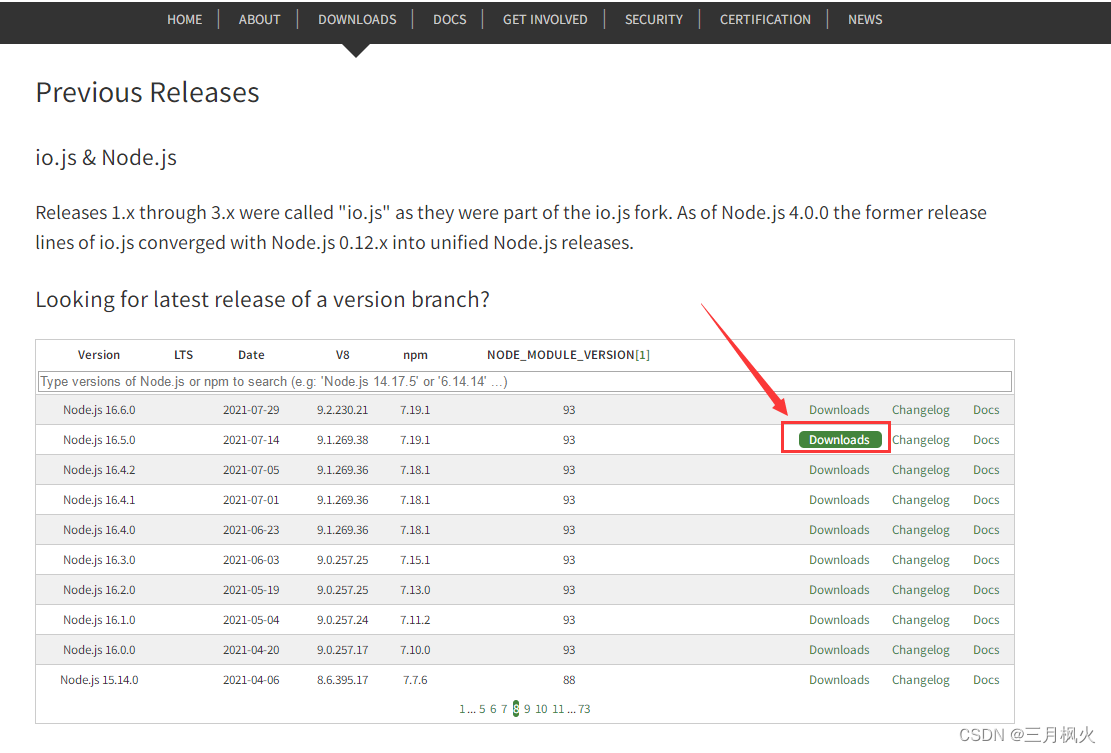Open Downloads for Node.js 16.3.0
Viewport: 1111px width, 753px height.
click(x=839, y=560)
